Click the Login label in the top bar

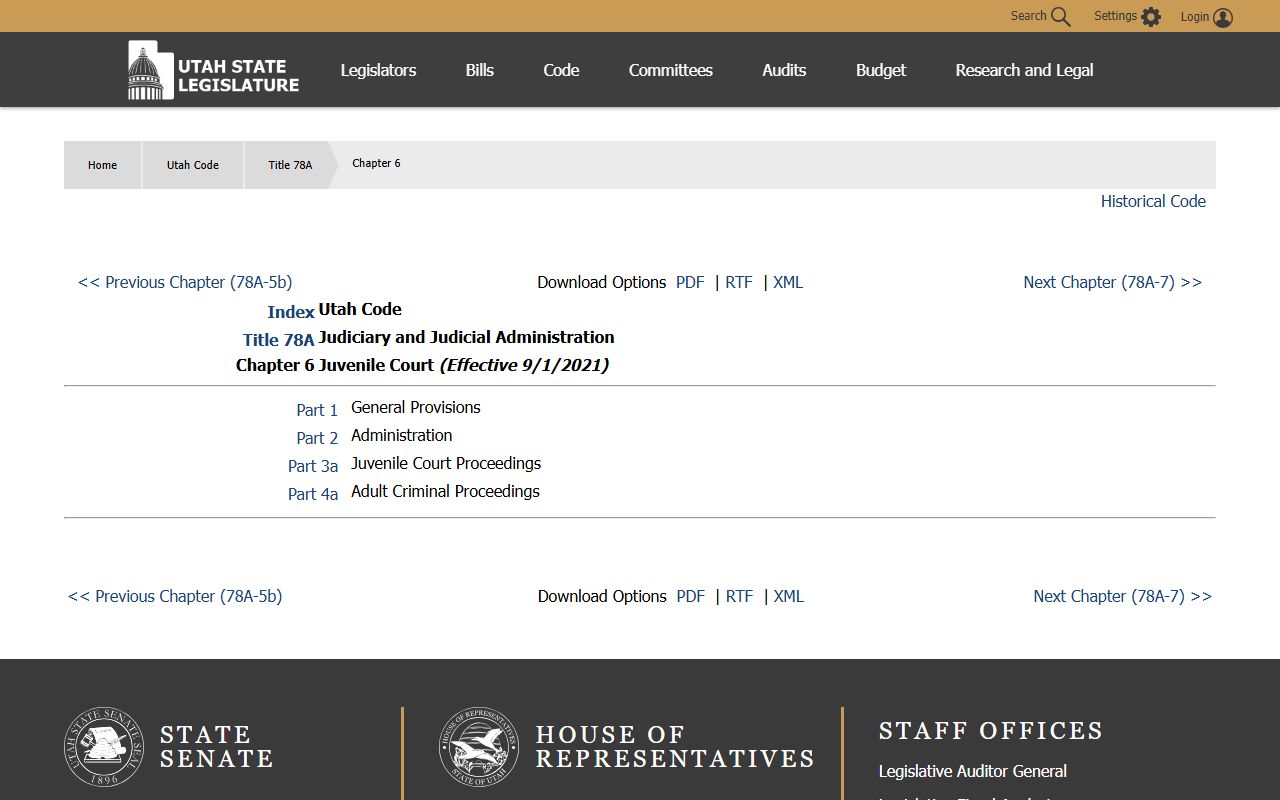[x=1195, y=17]
